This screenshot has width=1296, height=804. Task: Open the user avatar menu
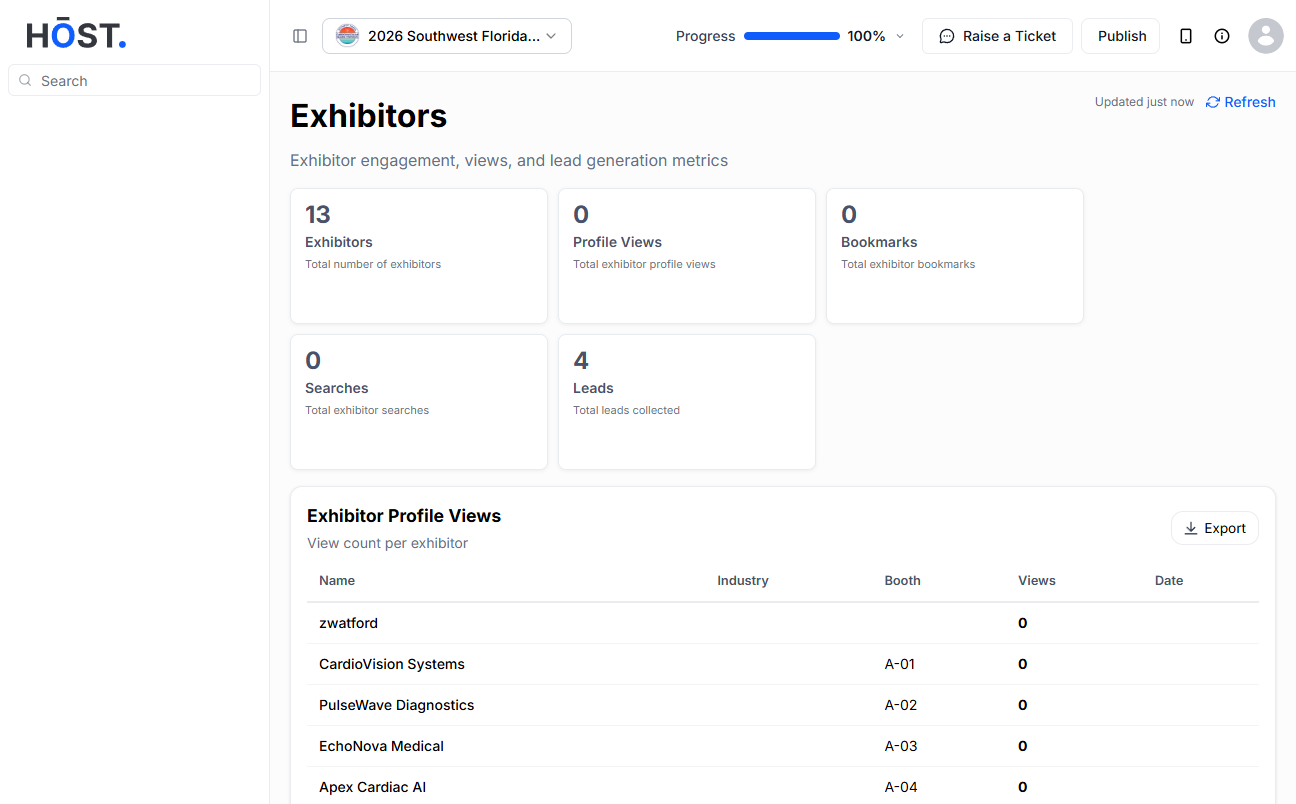point(1266,36)
